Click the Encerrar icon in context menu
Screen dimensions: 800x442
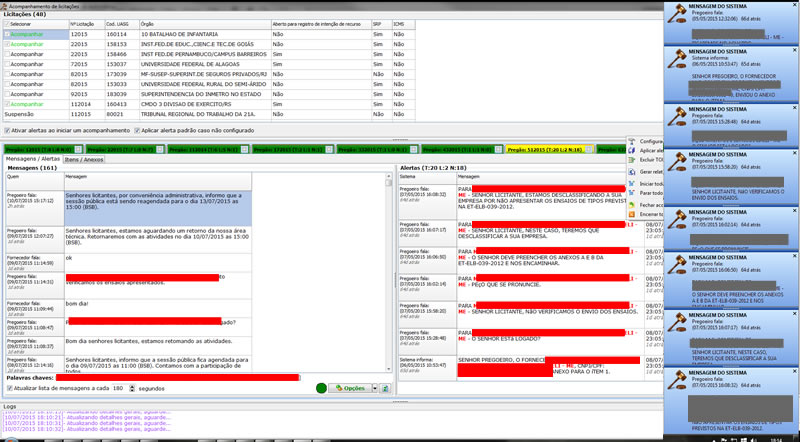click(631, 213)
